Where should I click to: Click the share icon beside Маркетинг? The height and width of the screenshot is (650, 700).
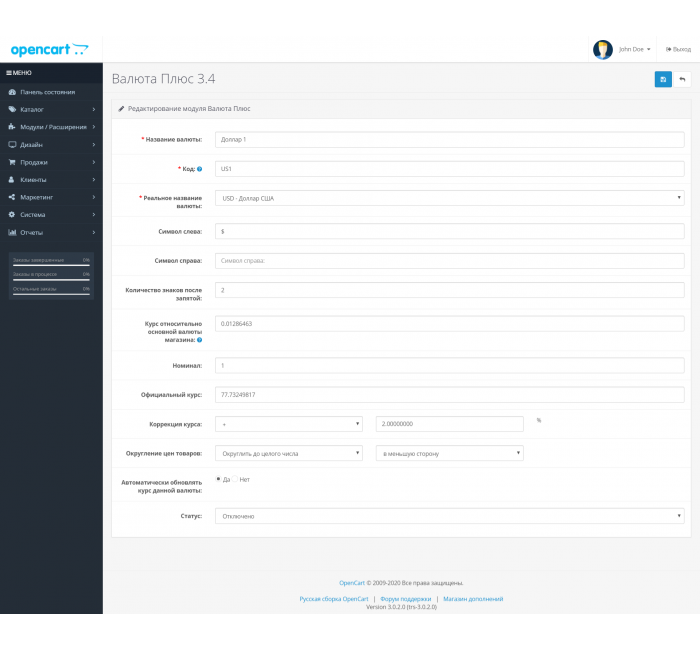point(12,197)
